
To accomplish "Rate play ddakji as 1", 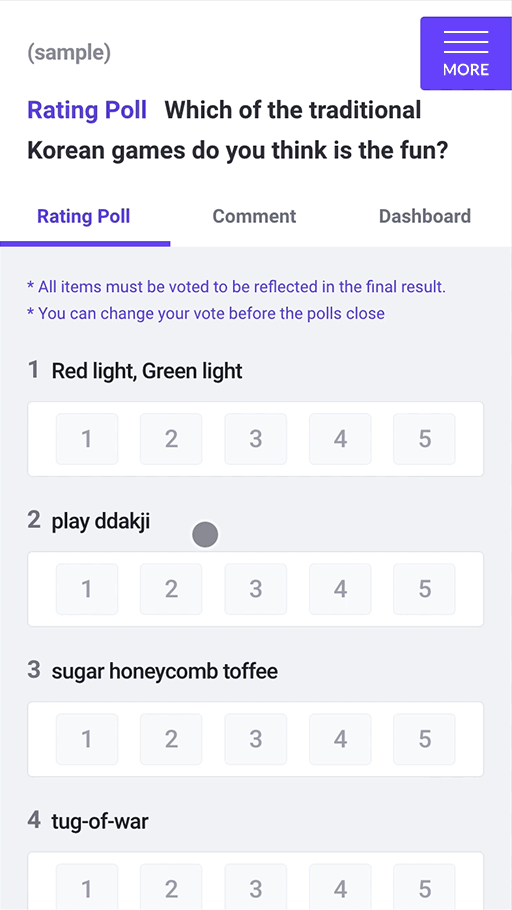I will 87,589.
